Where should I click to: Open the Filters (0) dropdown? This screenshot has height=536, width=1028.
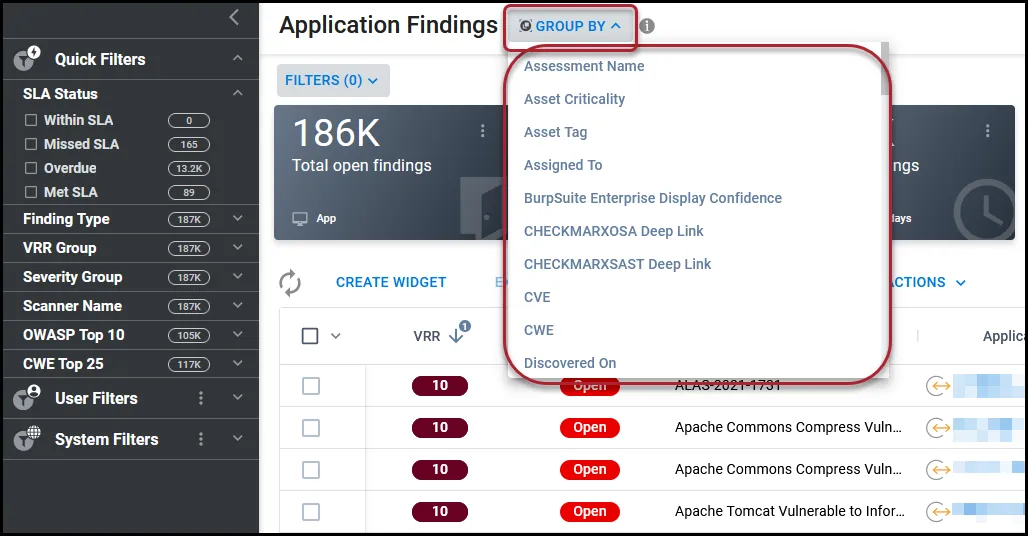click(333, 80)
